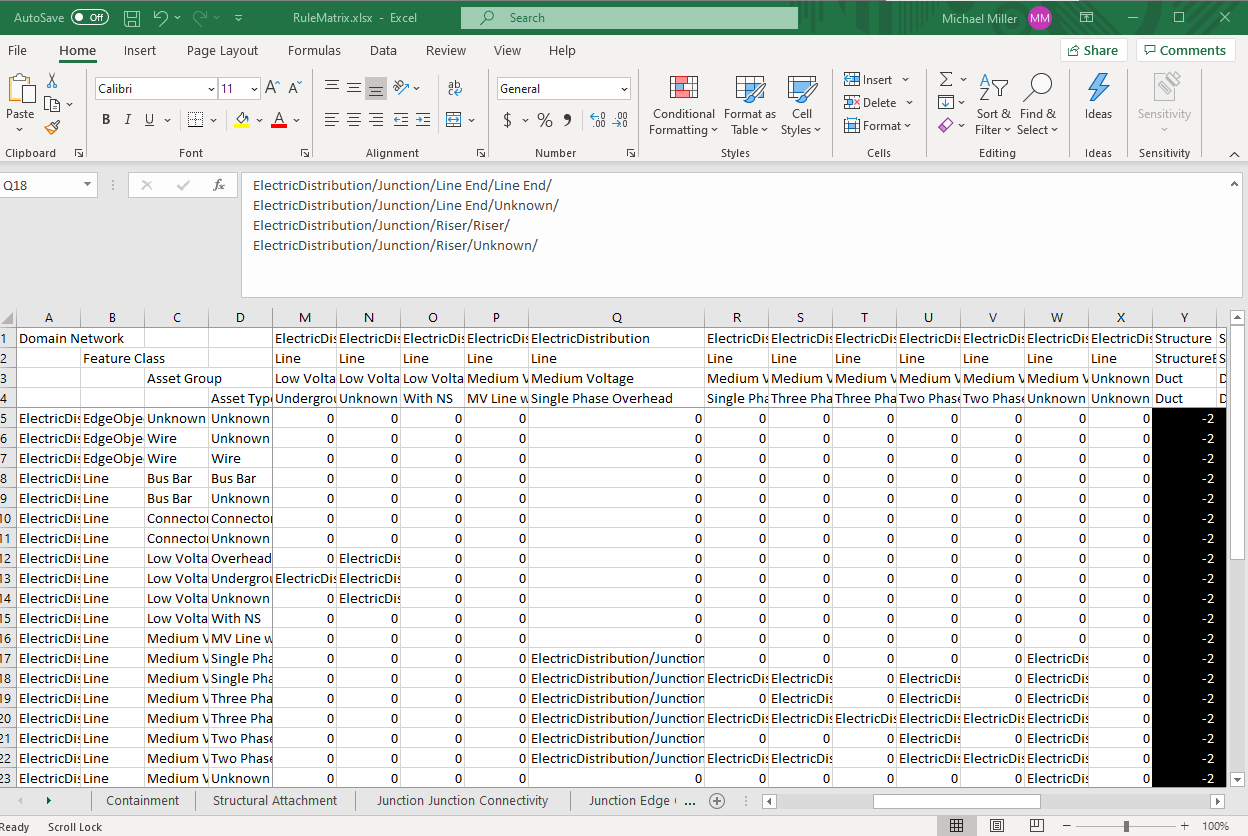This screenshot has width=1248, height=836.
Task: Open the Cell Styles gallery
Action: 801,104
